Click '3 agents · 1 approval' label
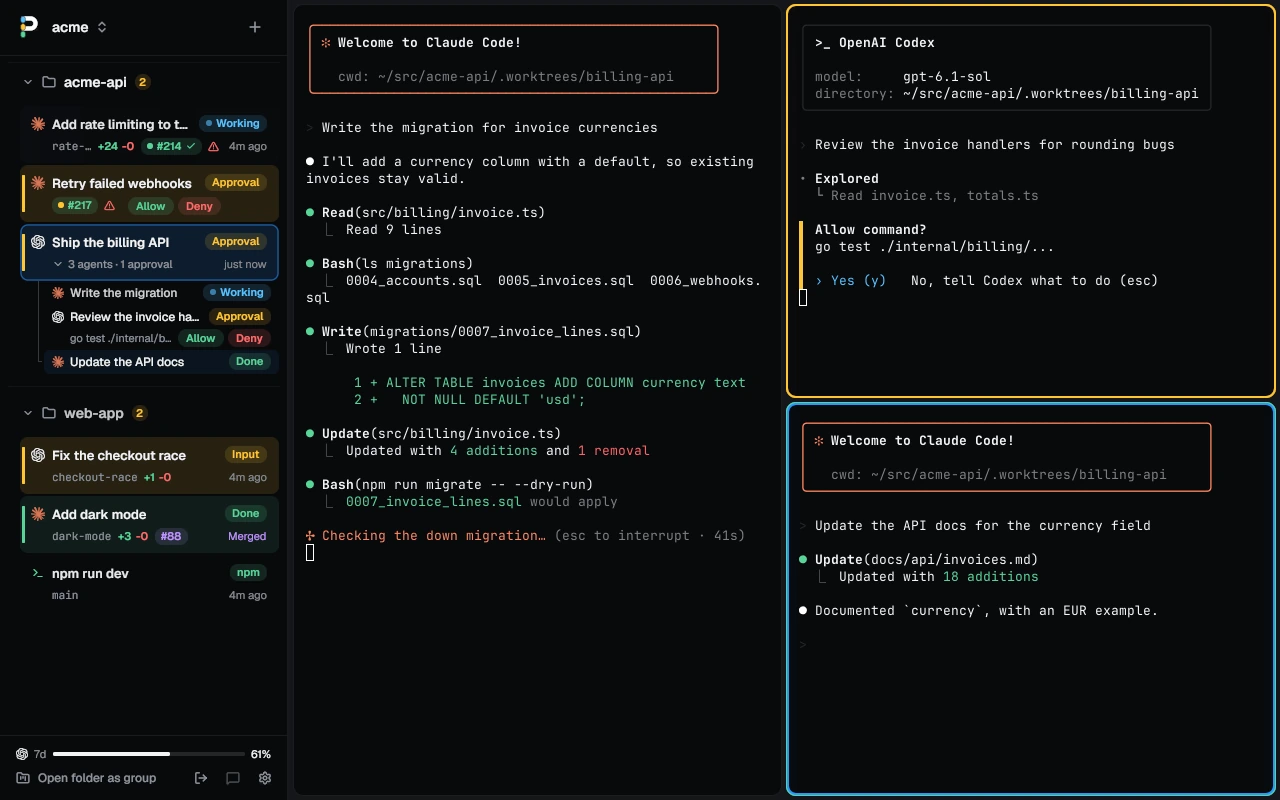Viewport: 1280px width, 800px height. 120,265
